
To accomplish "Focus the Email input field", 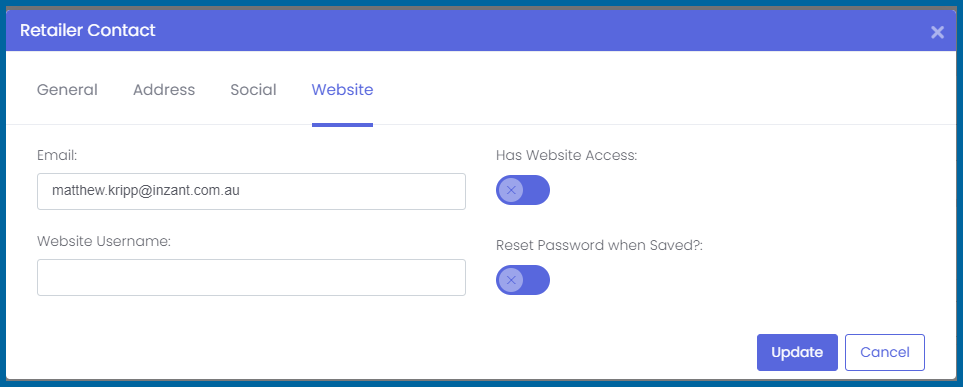I will [251, 191].
